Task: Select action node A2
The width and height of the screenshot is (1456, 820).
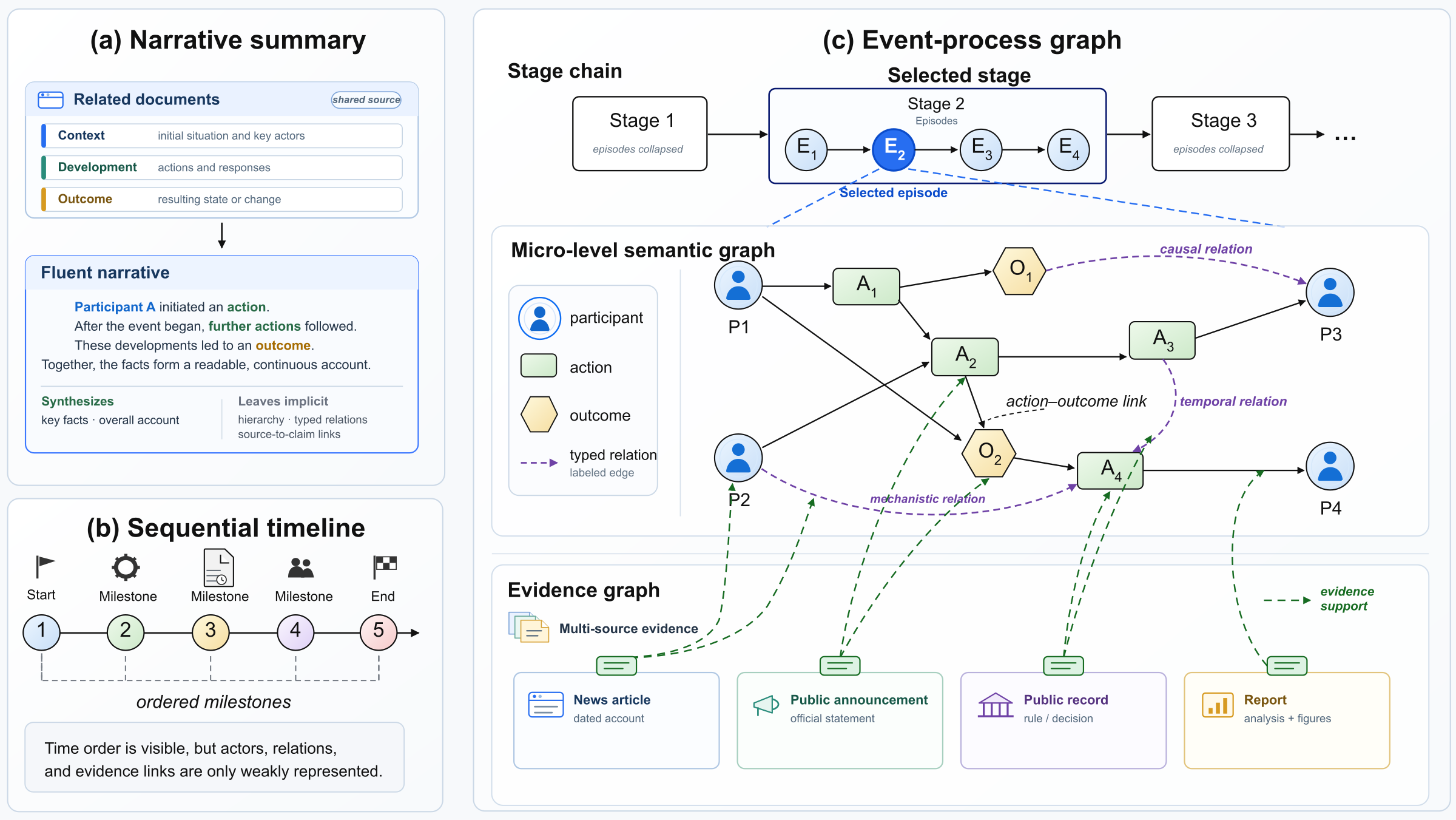Action: tap(965, 357)
